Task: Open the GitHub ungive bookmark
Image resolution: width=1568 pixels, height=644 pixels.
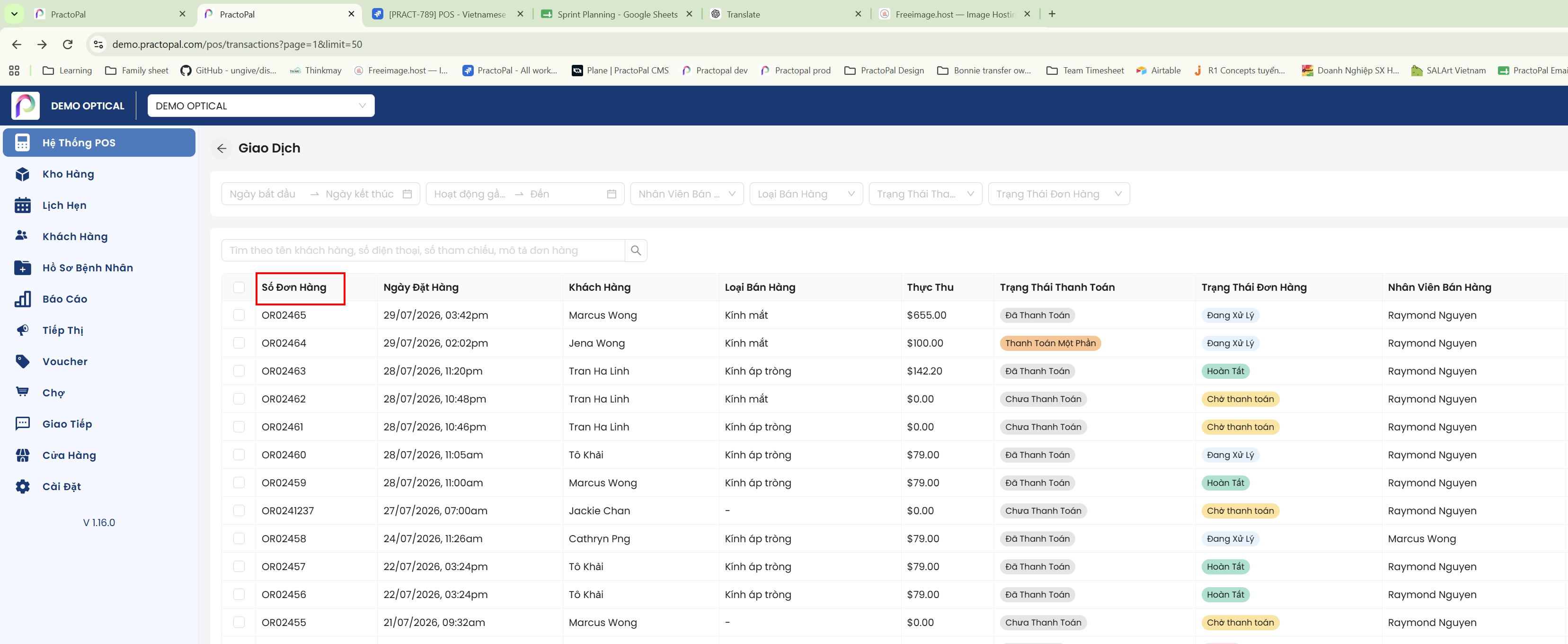Action: (x=228, y=71)
